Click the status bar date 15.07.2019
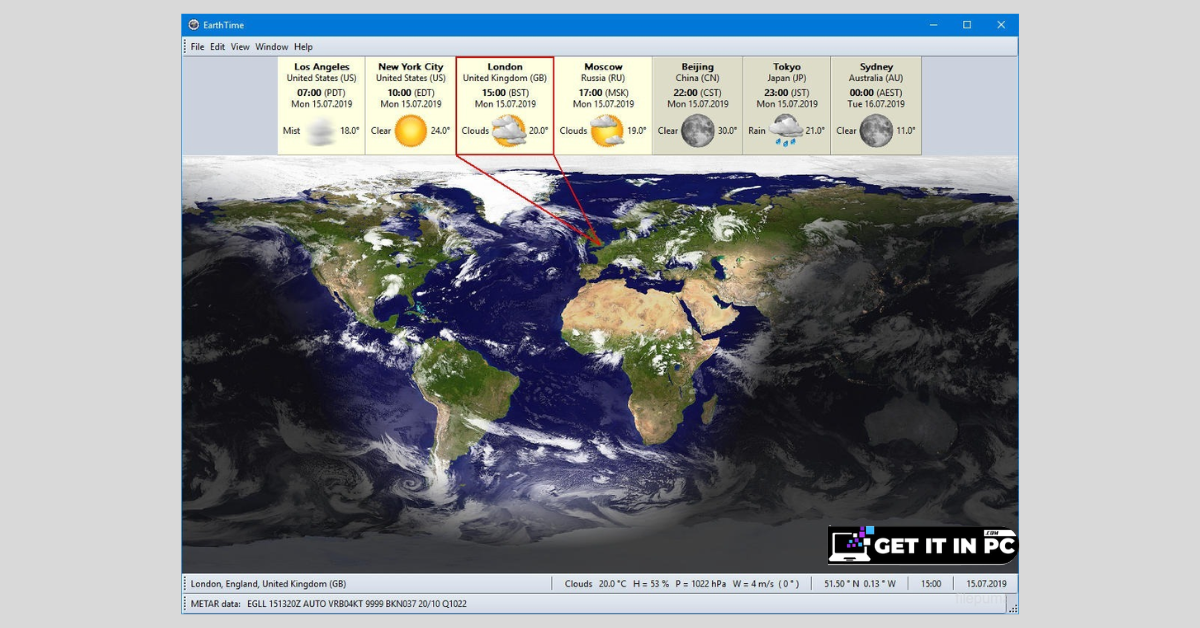The image size is (1200, 628). [985, 584]
